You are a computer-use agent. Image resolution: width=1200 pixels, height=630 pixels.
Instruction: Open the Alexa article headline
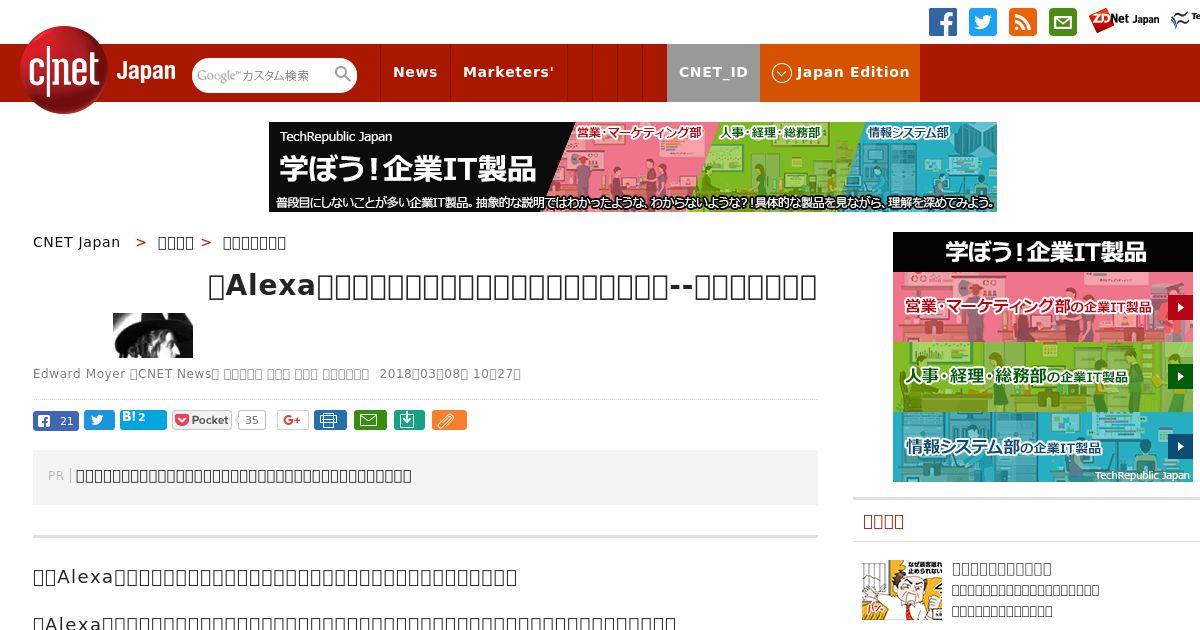512,287
